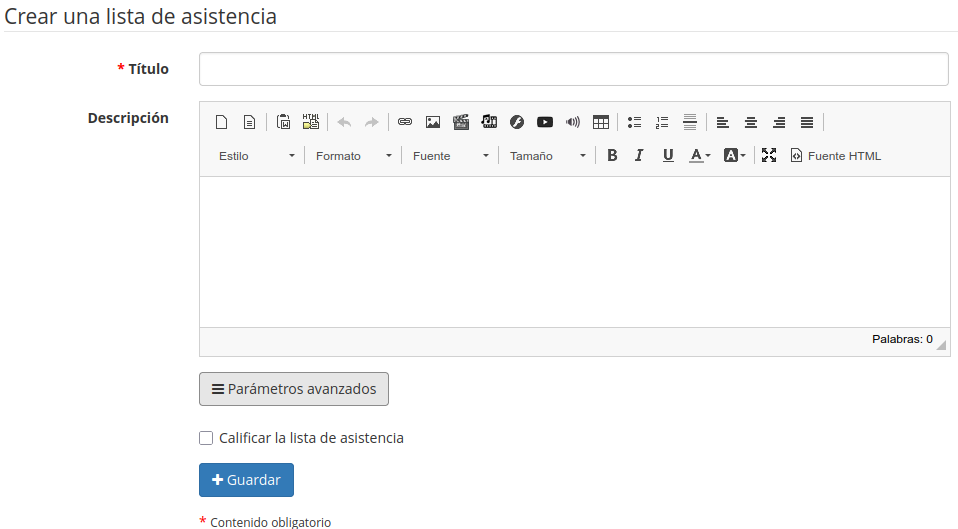Insert video using the clapperboard icon
Screen dimensions: 958x529
461,122
